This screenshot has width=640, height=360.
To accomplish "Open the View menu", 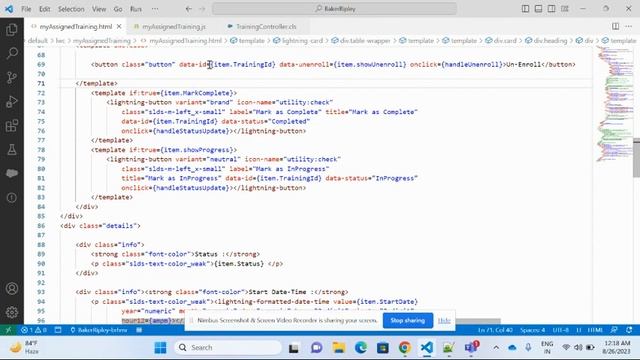I will coord(99,9).
